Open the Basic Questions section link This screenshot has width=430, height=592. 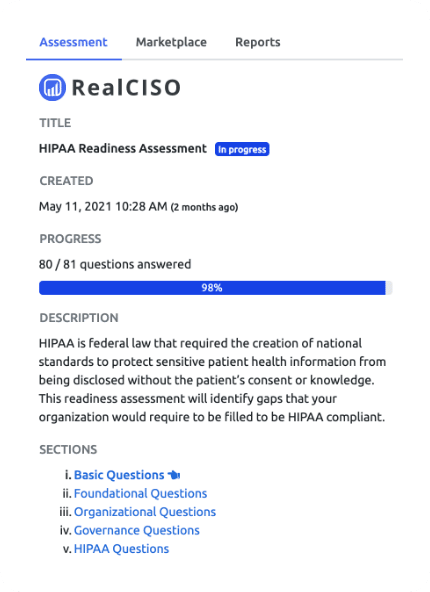(119, 475)
